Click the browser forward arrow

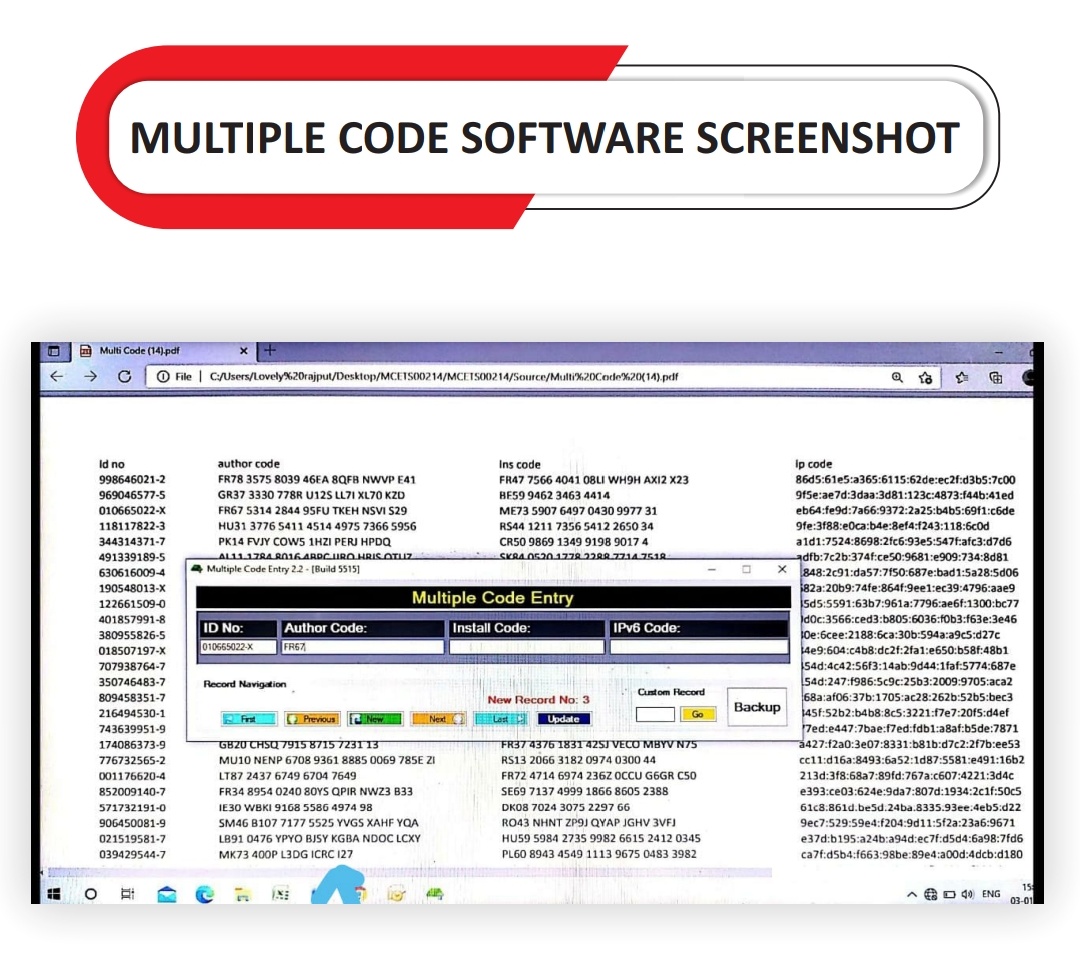pyautogui.click(x=91, y=377)
